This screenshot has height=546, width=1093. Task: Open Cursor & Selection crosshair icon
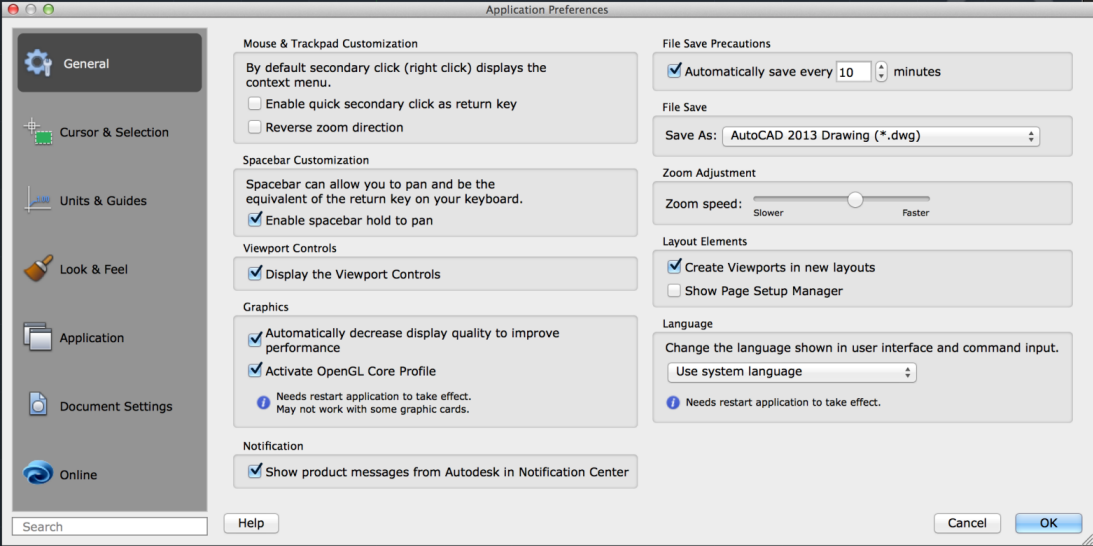[38, 132]
